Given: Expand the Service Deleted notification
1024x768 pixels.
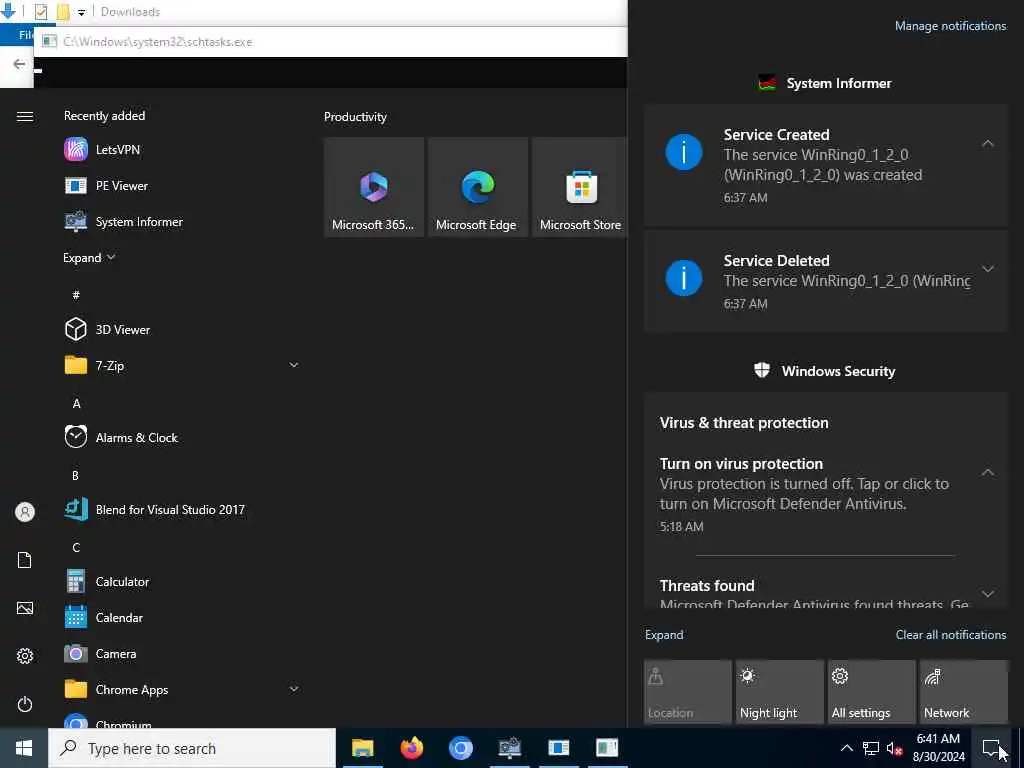Looking at the screenshot, I should (x=988, y=268).
